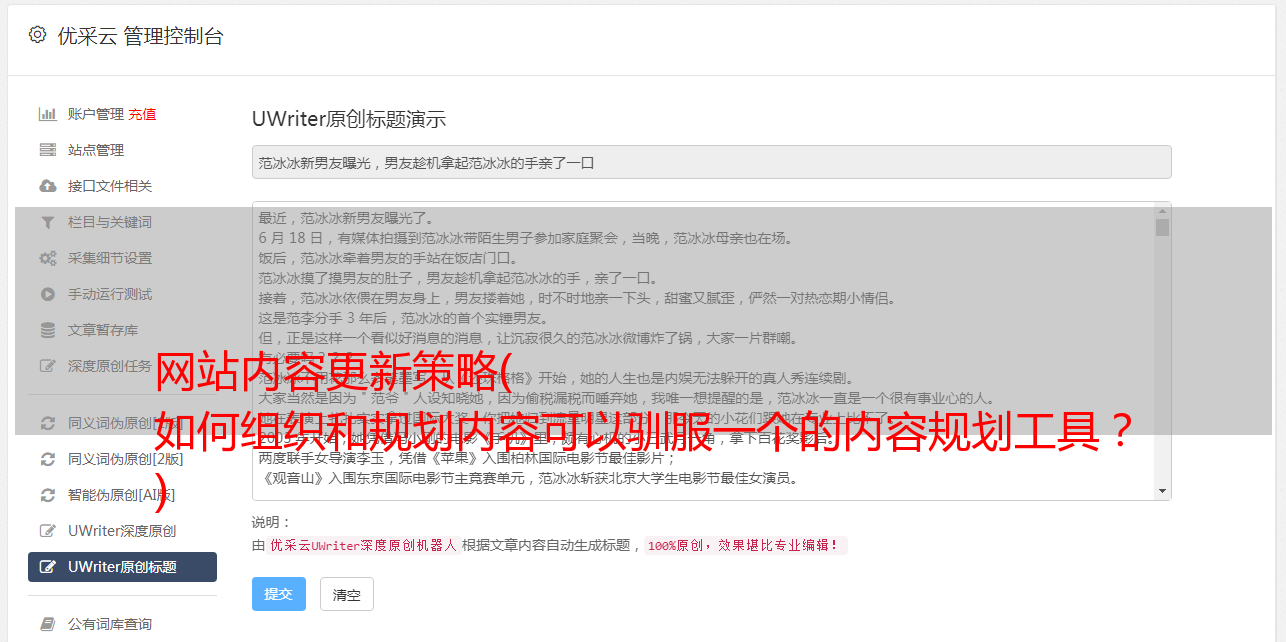This screenshot has height=642, width=1286.
Task: Open the 接口文件相关 cloud upload icon
Action: (47, 186)
